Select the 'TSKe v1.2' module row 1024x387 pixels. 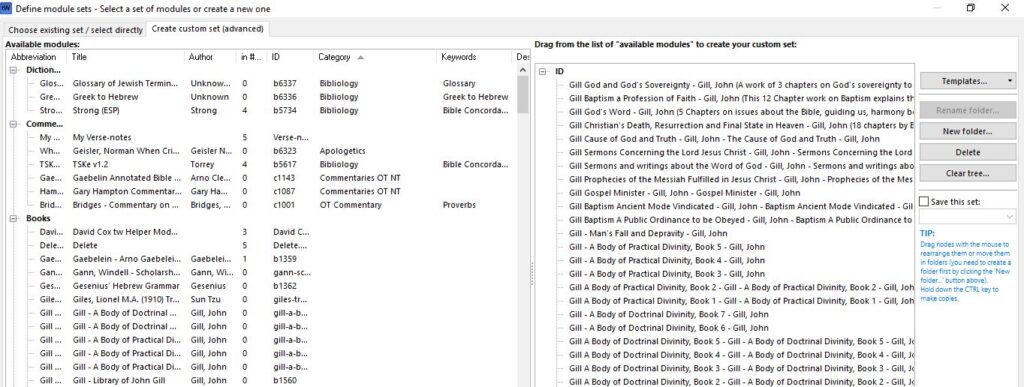(x=261, y=164)
